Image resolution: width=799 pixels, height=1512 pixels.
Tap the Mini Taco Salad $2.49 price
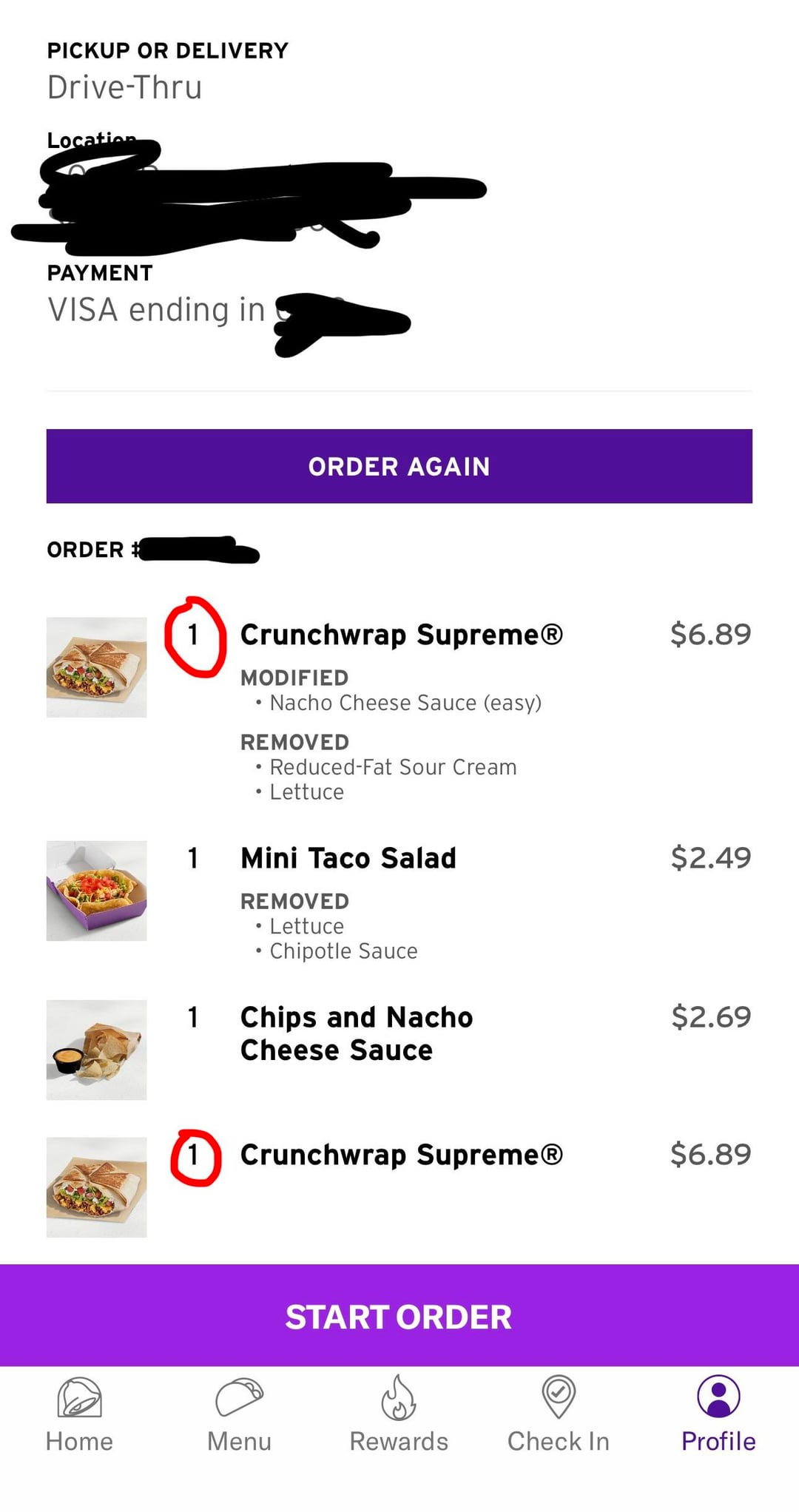tap(710, 858)
